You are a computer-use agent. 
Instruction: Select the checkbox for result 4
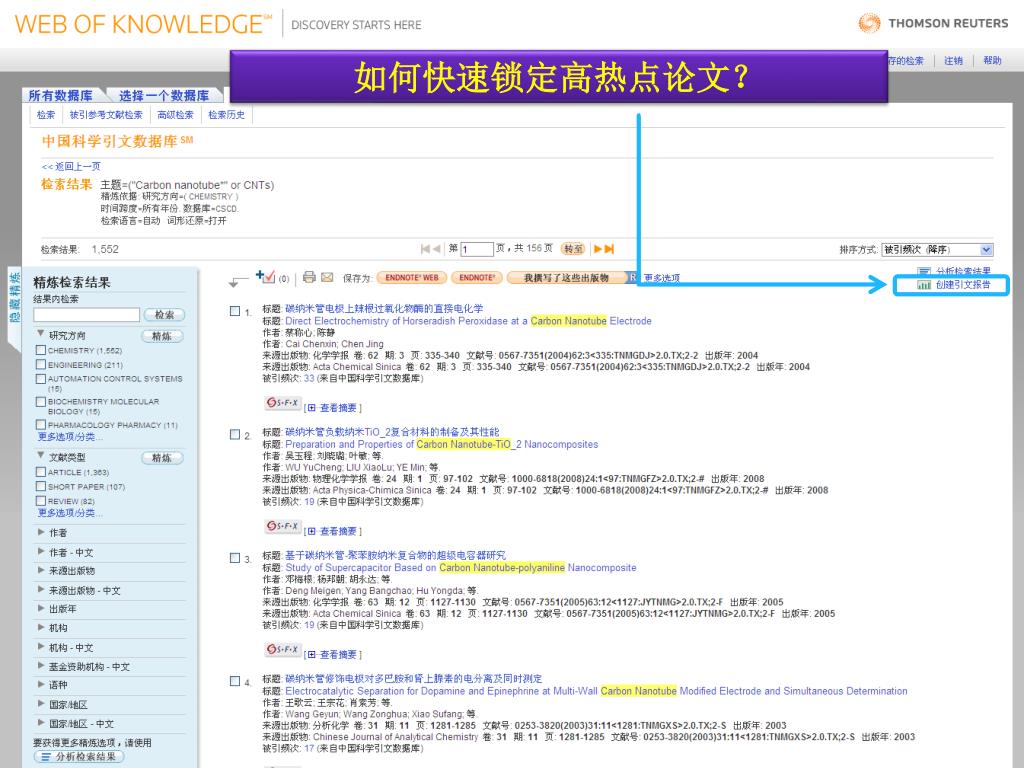click(x=235, y=681)
